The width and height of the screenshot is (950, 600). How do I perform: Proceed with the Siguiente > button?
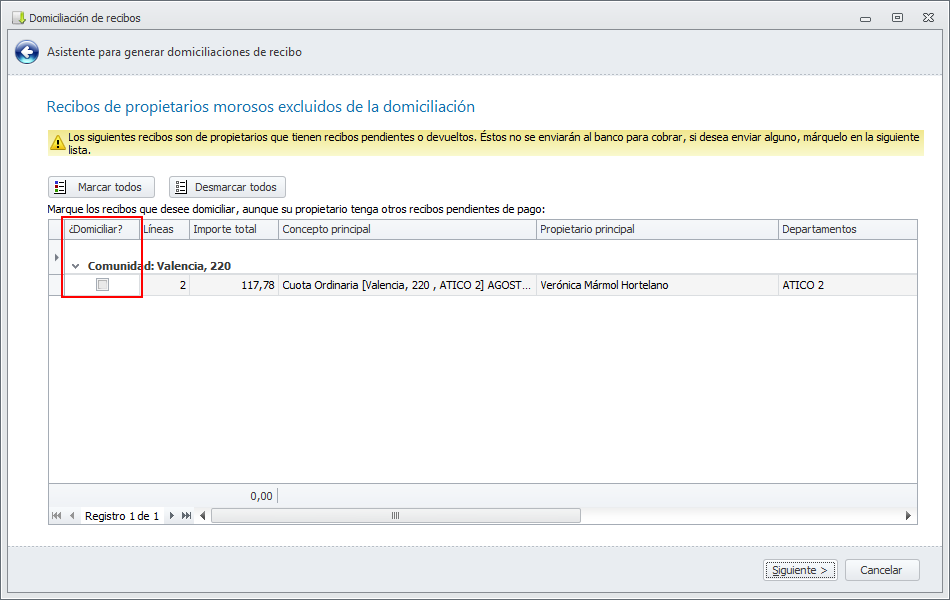(800, 570)
